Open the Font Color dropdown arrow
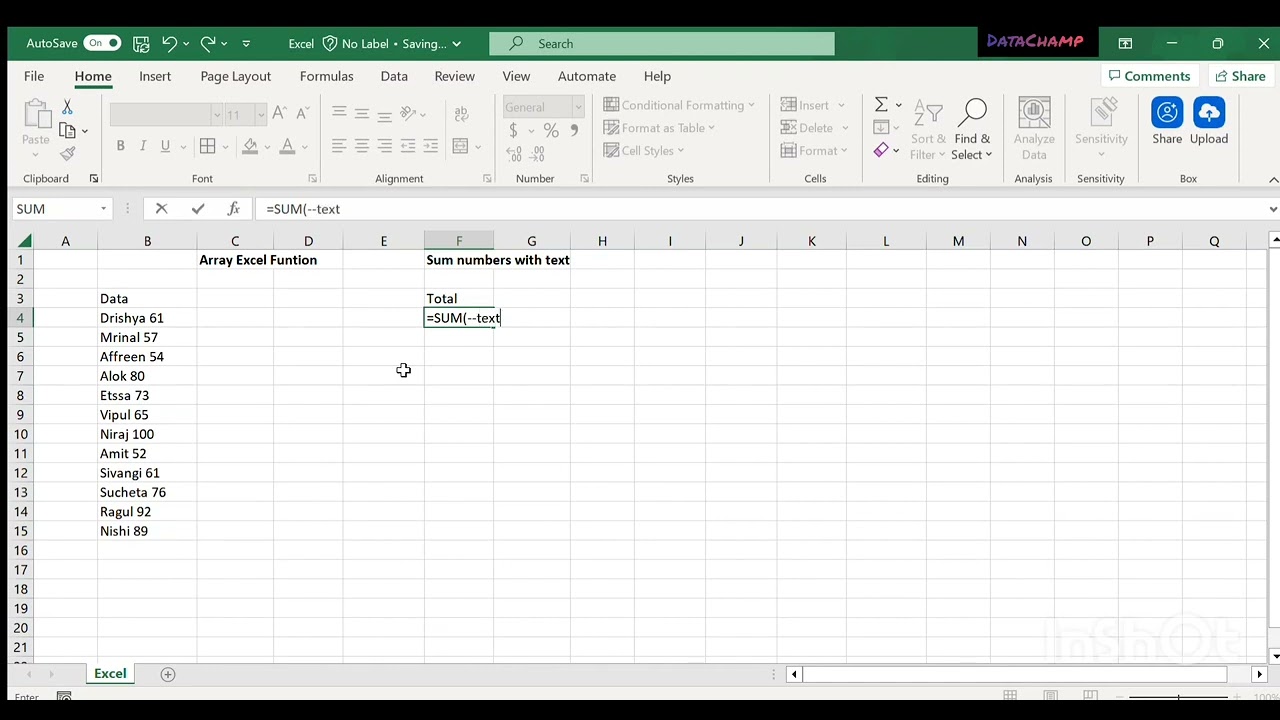 point(304,147)
